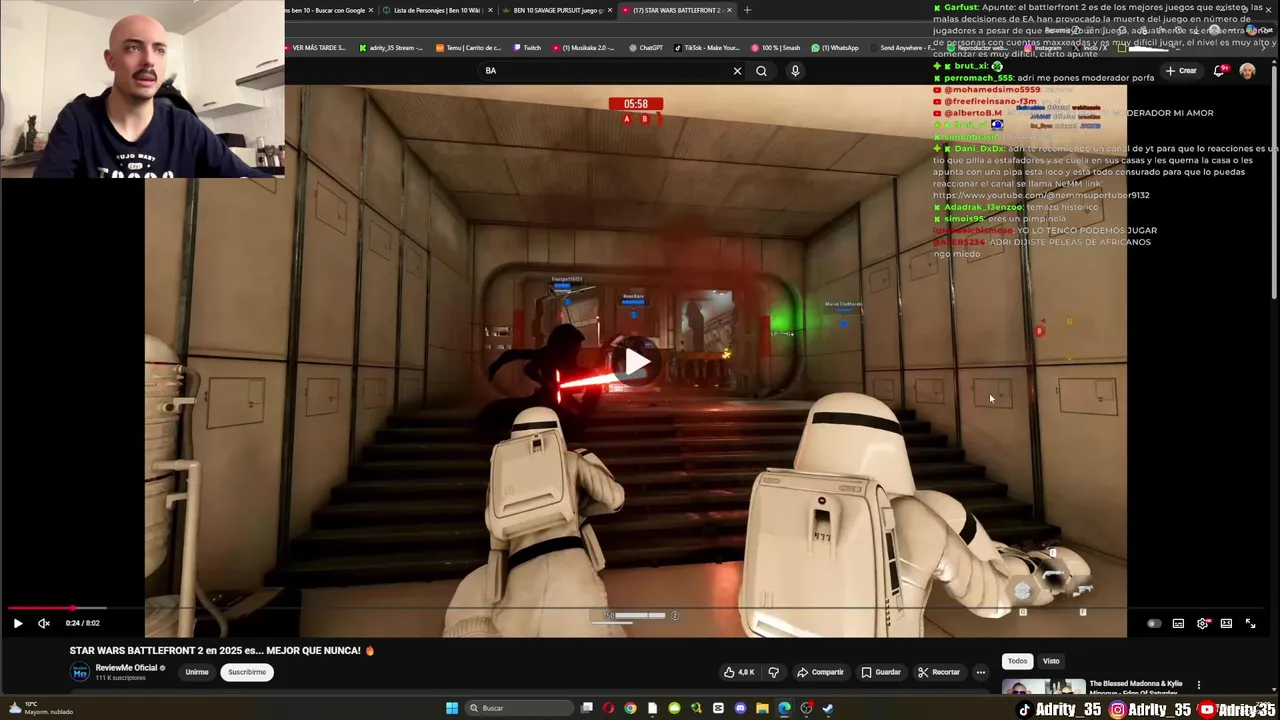Image resolution: width=1280 pixels, height=720 pixels.
Task: Dislike the video with thumbs down
Action: point(773,672)
